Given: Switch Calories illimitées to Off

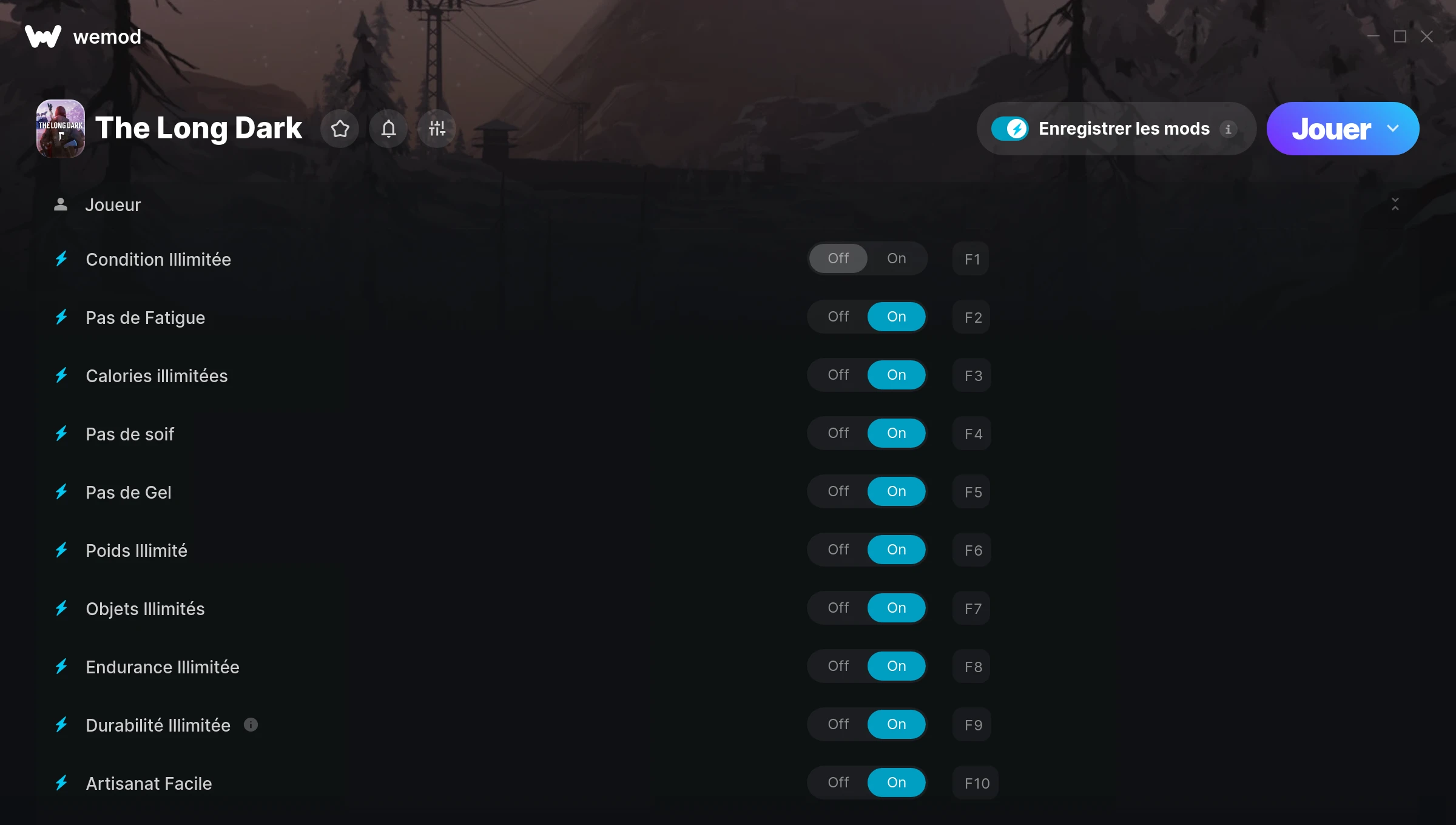Looking at the screenshot, I should click(838, 375).
